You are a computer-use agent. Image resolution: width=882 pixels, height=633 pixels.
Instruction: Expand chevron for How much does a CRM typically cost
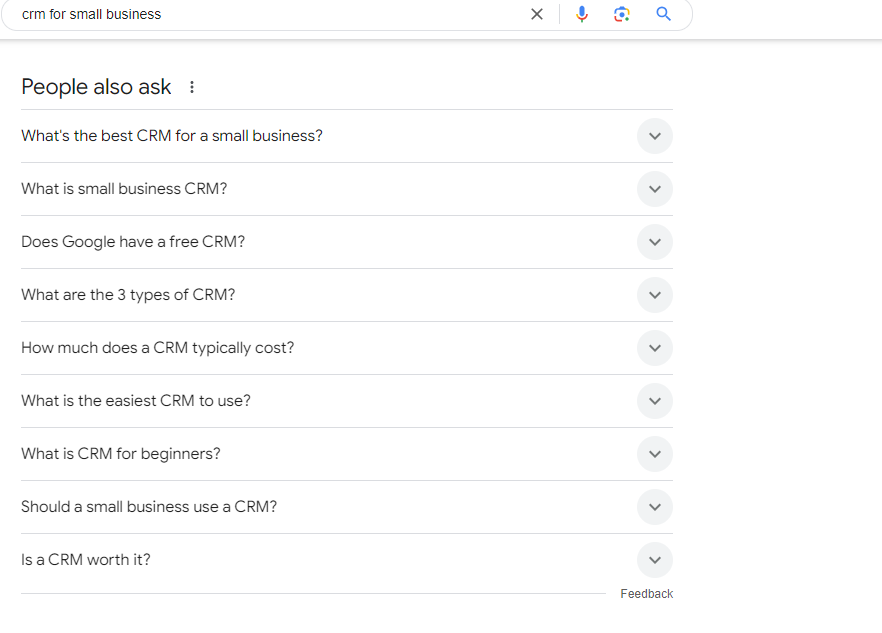coord(655,348)
